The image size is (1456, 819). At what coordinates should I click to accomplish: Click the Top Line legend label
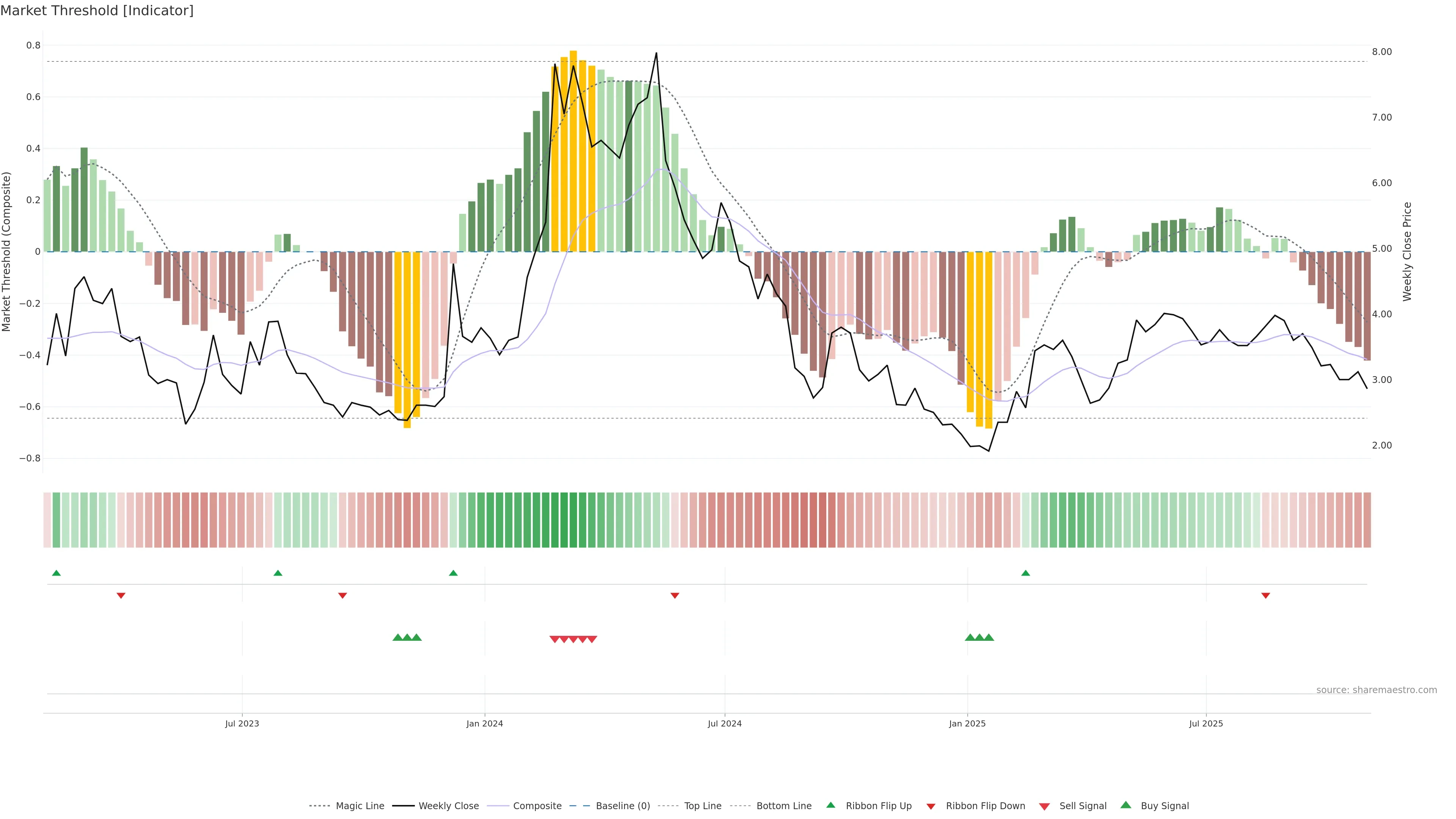[703, 806]
